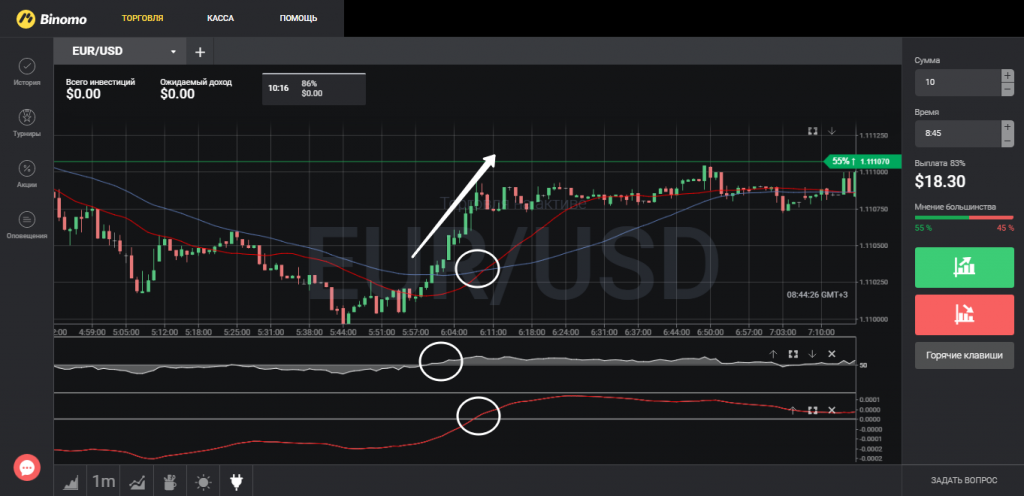The width and height of the screenshot is (1024, 496).
Task: Open the КАССА menu tab
Action: [221, 18]
